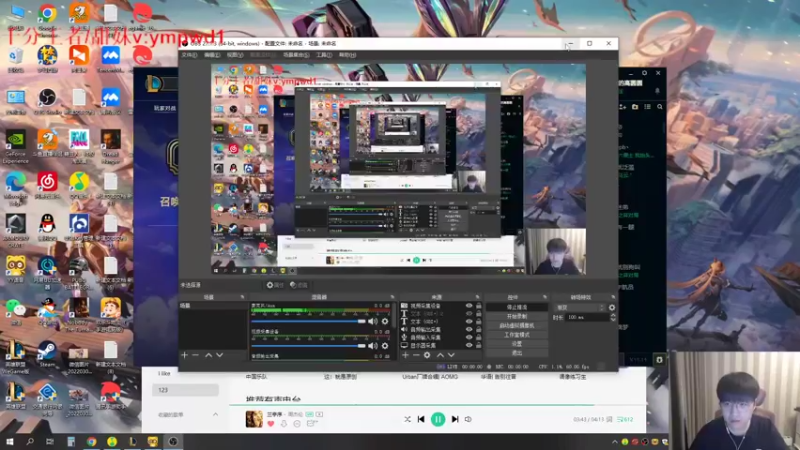
Task: Like current song with heart icon
Action: click(271, 424)
